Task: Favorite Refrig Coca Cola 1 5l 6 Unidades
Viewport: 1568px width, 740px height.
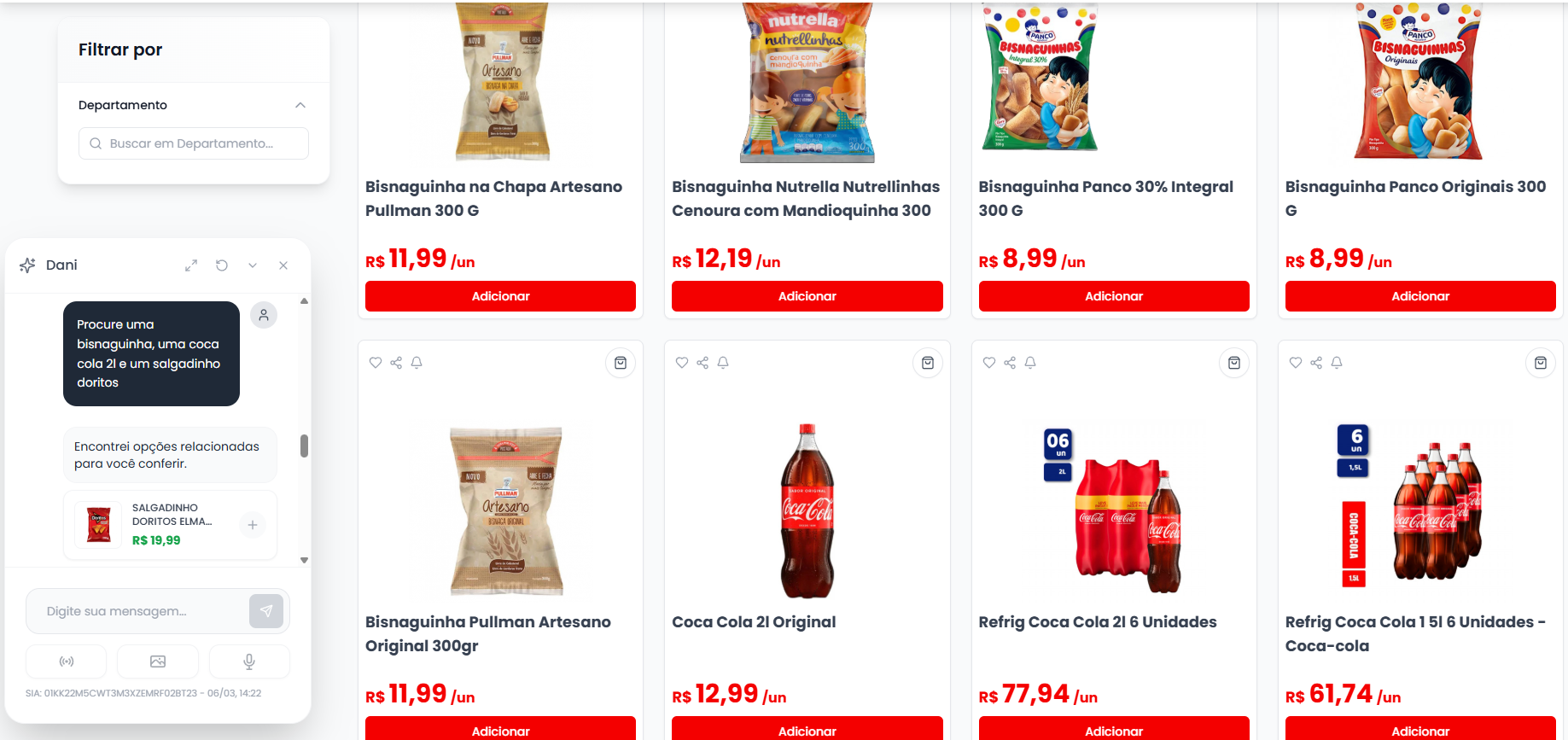Action: tap(1296, 363)
